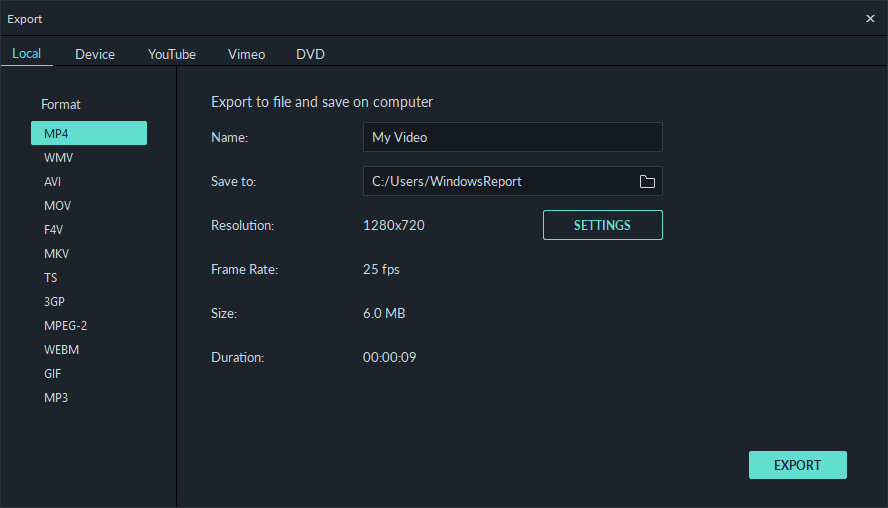Viewport: 888px width, 508px height.
Task: Close the Export dialog
Action: 870,19
